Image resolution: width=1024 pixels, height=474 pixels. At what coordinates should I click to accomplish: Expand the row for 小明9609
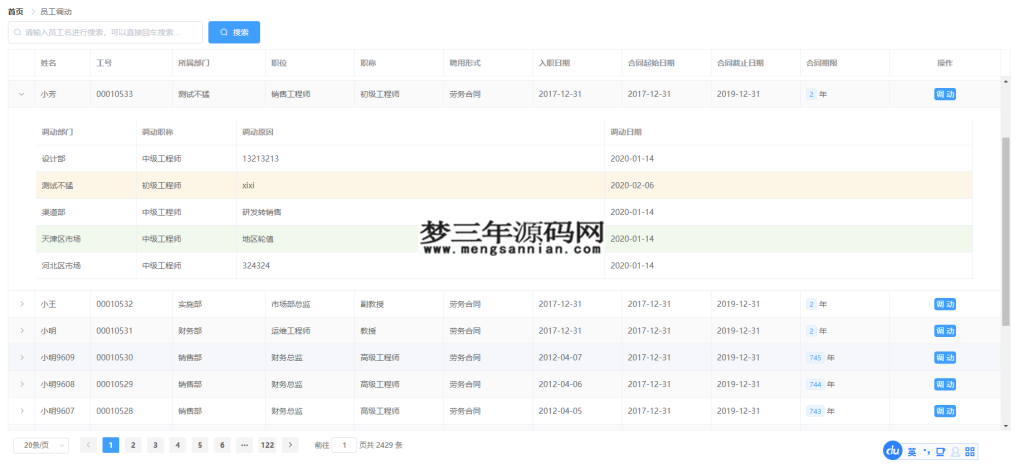(x=21, y=358)
